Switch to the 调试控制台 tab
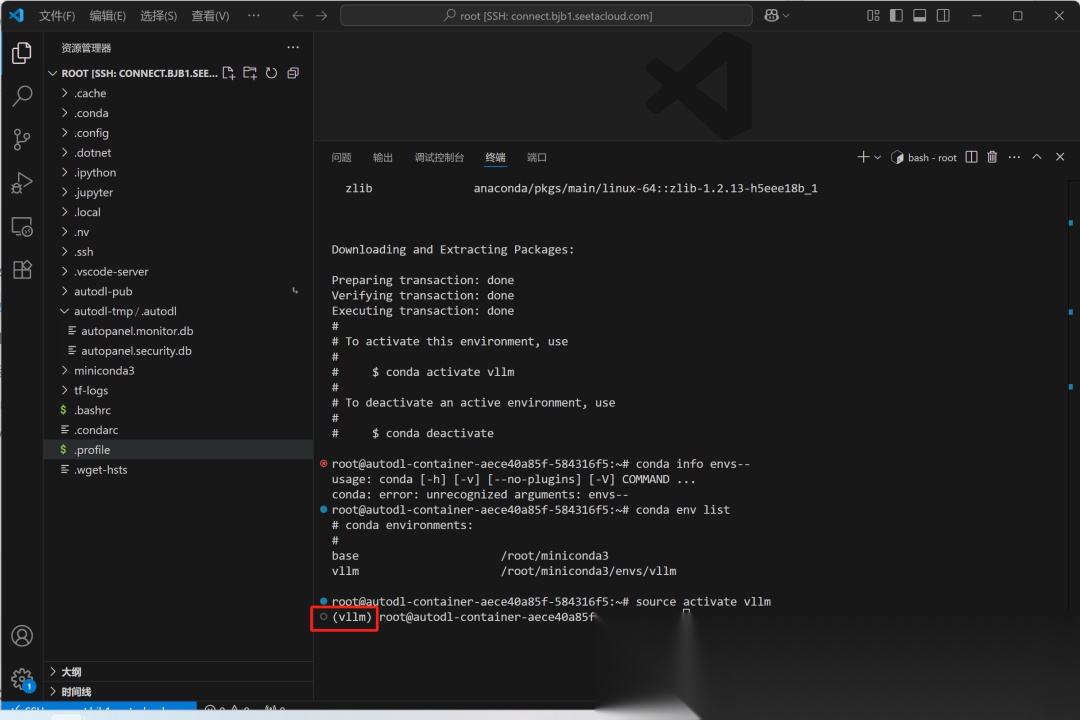The height and width of the screenshot is (720, 1080). point(439,157)
